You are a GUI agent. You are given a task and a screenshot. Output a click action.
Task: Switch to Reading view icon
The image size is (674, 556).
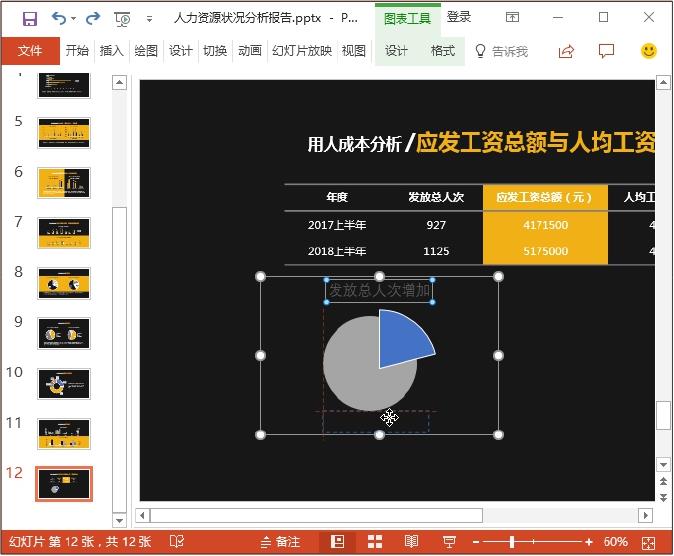coord(411,541)
